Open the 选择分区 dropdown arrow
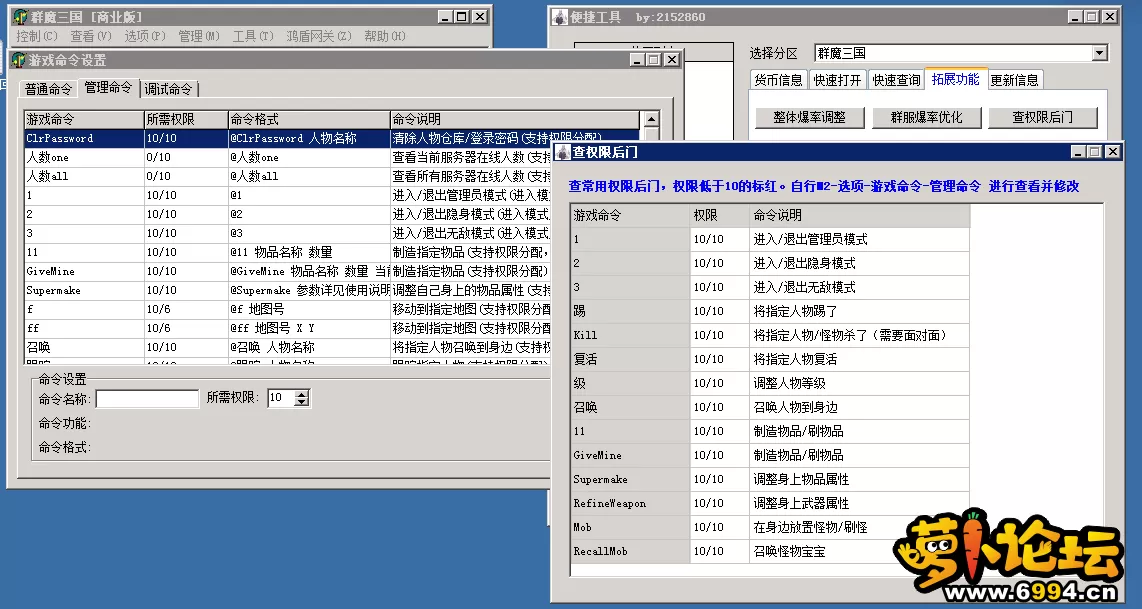Image resolution: width=1142 pixels, height=609 pixels. pyautogui.click(x=1099, y=53)
